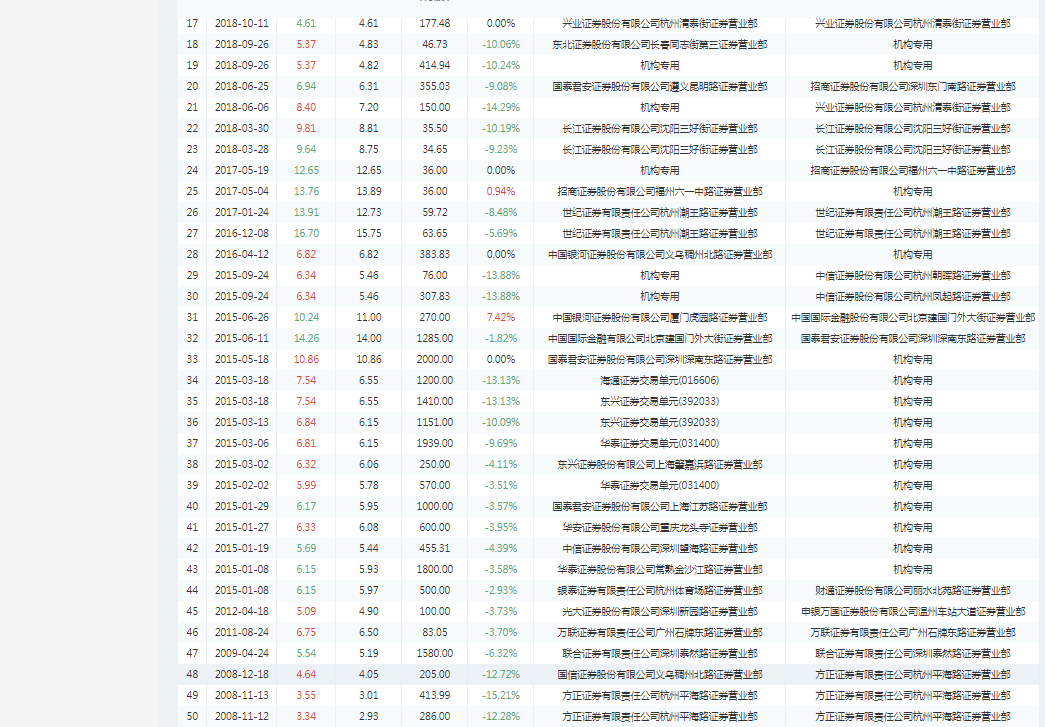This screenshot has height=727, width=1045.
Task: Click the discount rate -15.21%
Action: point(501,695)
